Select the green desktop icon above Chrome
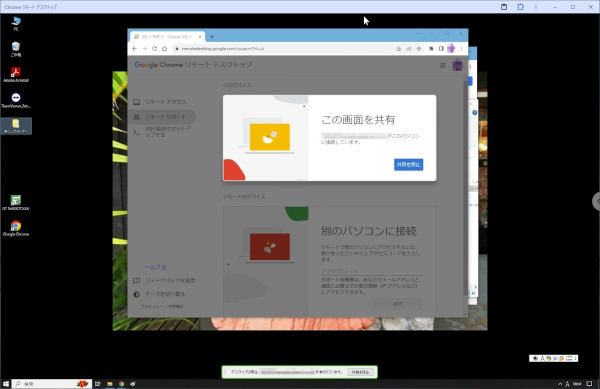This screenshot has width=600, height=389. pyautogui.click(x=16, y=203)
